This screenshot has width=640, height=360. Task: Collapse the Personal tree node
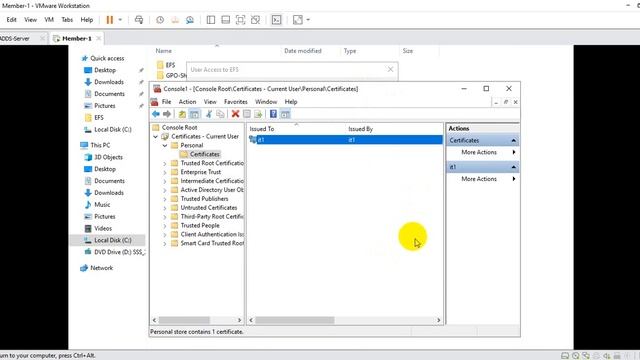(x=165, y=145)
